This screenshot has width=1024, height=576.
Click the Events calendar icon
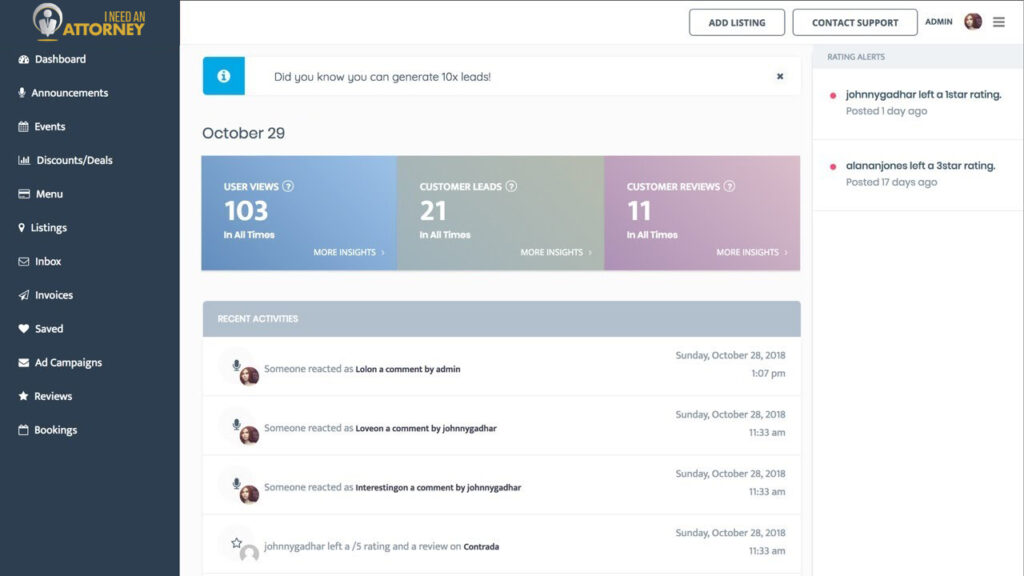[x=24, y=127]
